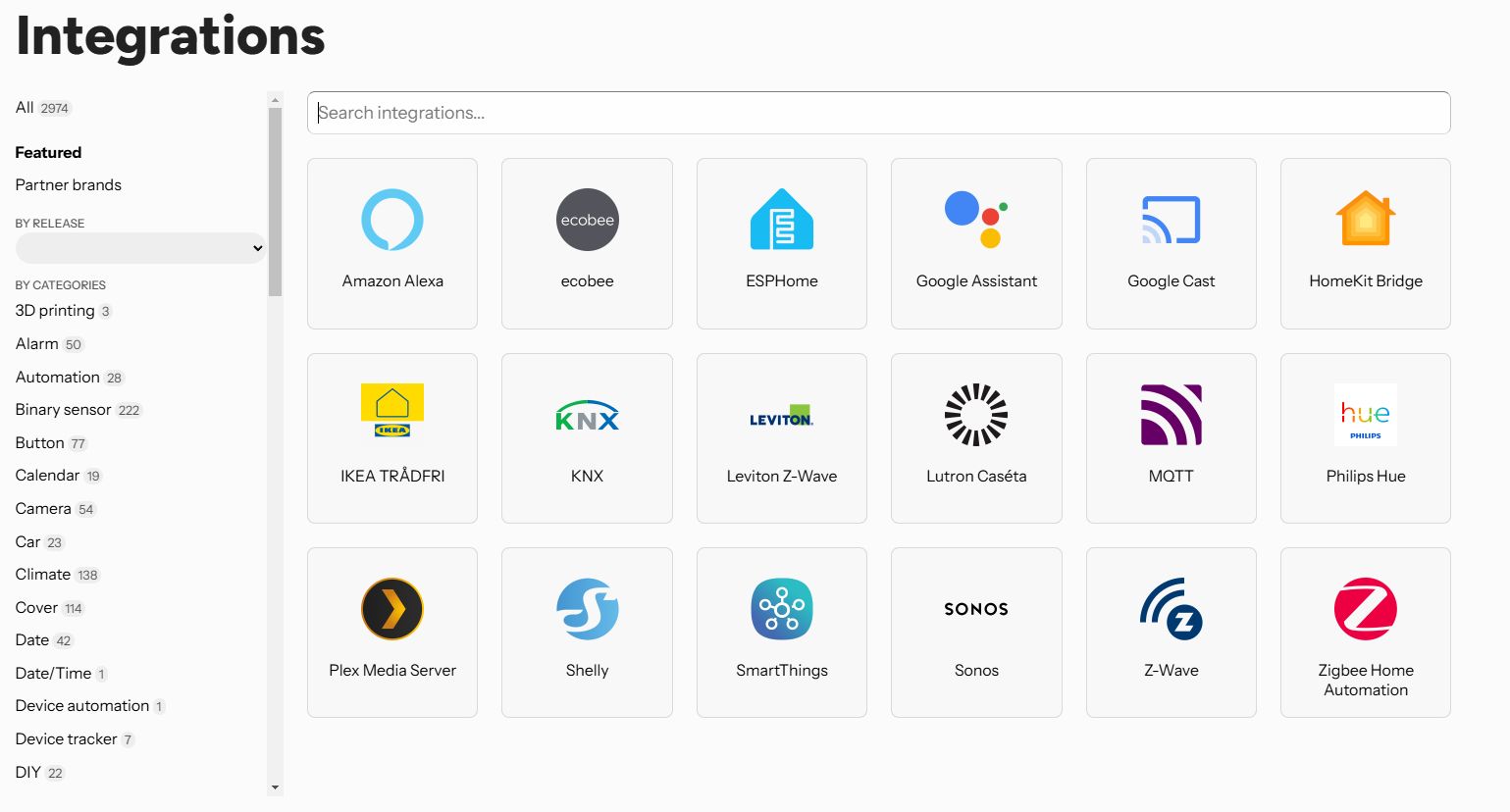Choose the Camera category

click(56, 509)
